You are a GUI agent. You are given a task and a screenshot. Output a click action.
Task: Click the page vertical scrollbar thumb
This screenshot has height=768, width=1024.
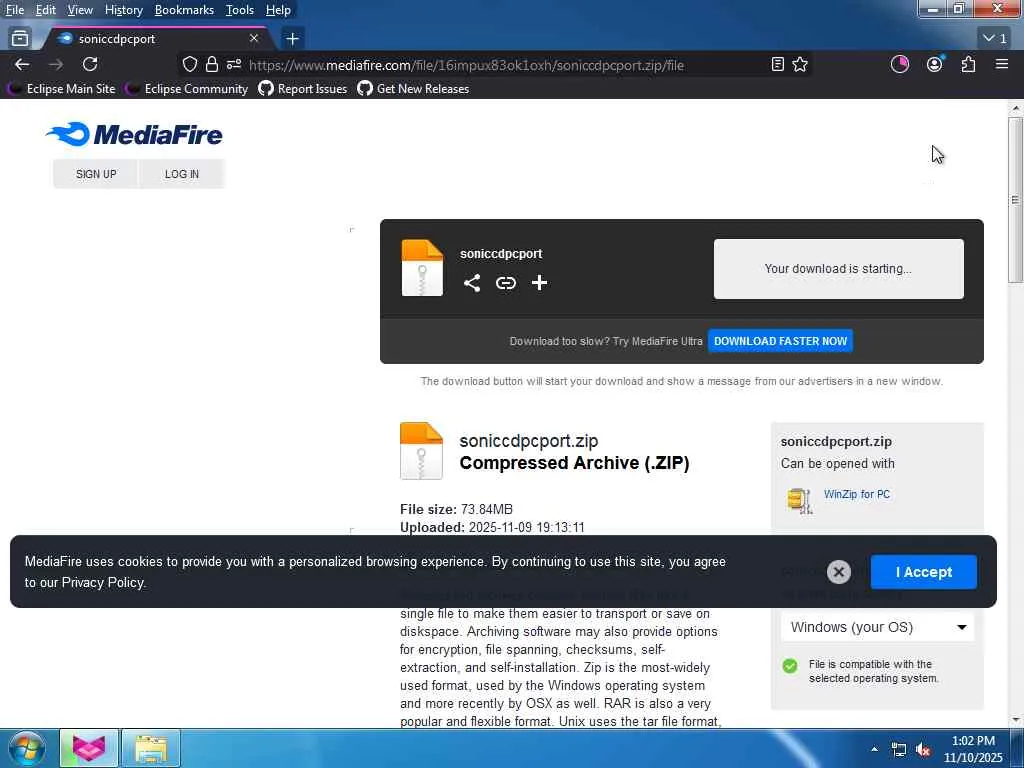pyautogui.click(x=1015, y=199)
